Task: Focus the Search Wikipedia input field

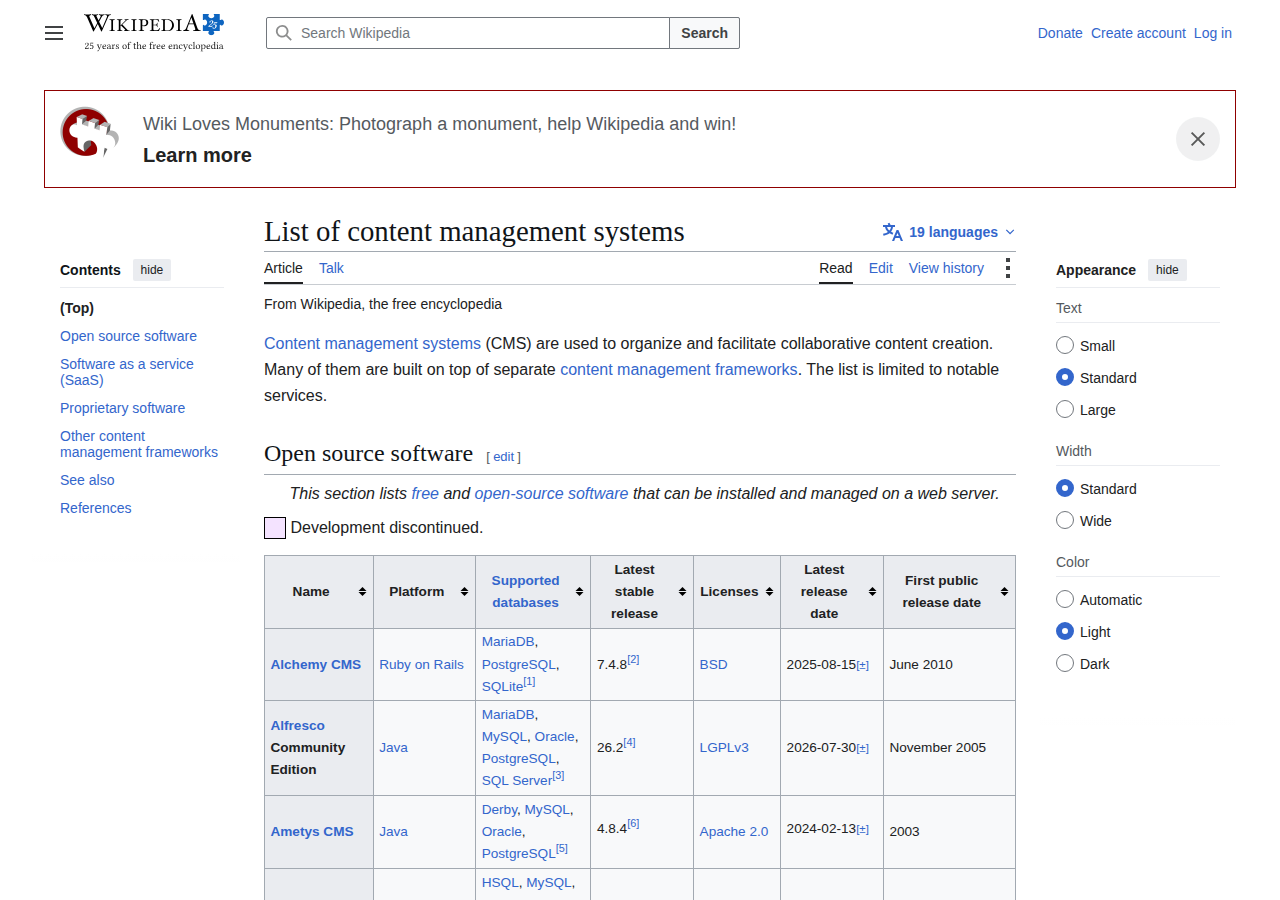Action: coord(468,33)
